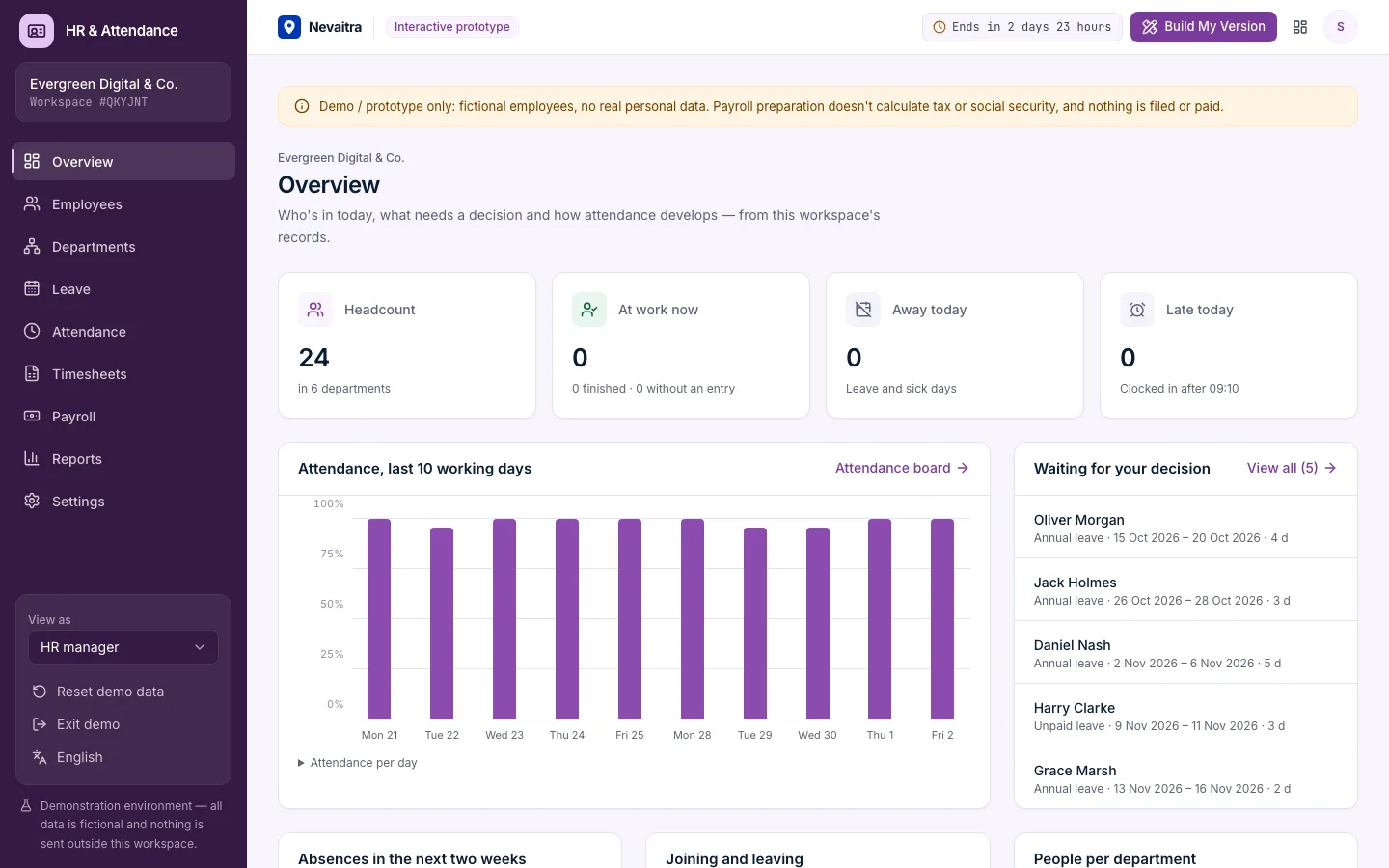Open Harry Clarke's unpaid leave request
This screenshot has height=868, width=1389.
[1185, 716]
